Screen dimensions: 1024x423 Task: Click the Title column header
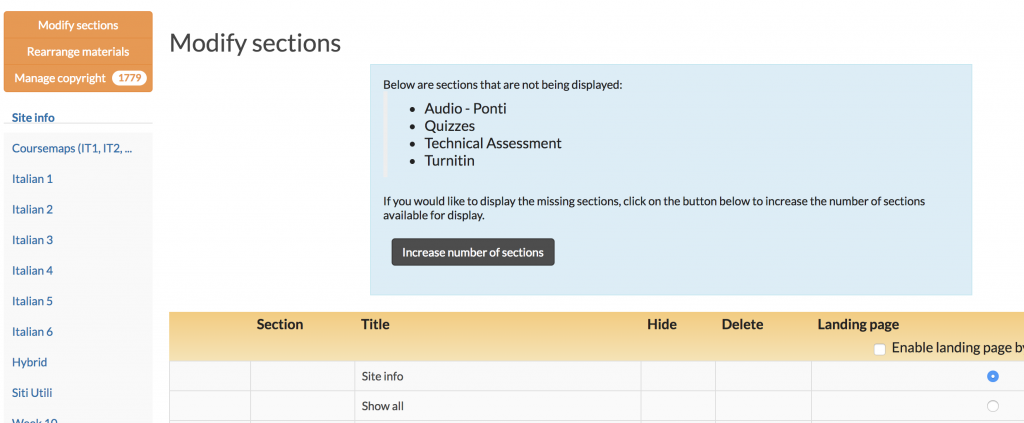[x=375, y=324]
